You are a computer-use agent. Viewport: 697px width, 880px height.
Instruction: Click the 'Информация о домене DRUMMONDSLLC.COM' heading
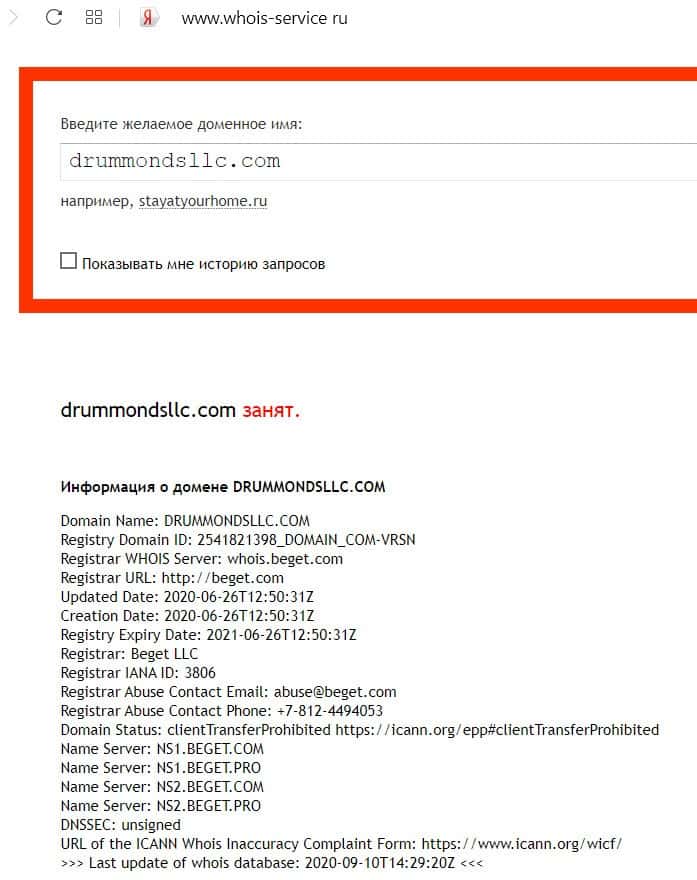223,487
